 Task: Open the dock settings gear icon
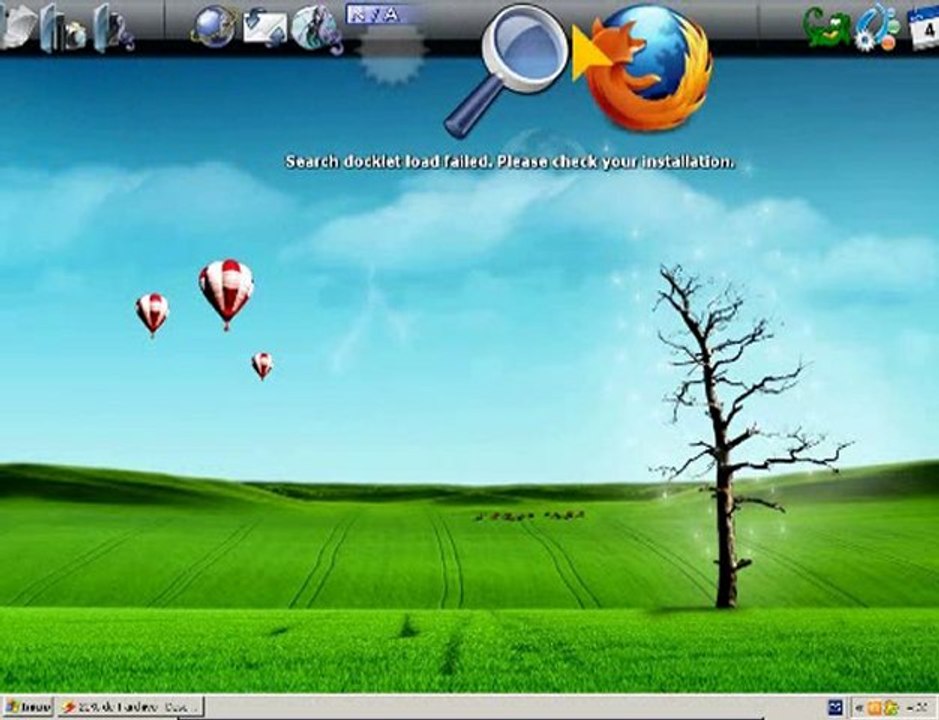pyautogui.click(x=877, y=29)
